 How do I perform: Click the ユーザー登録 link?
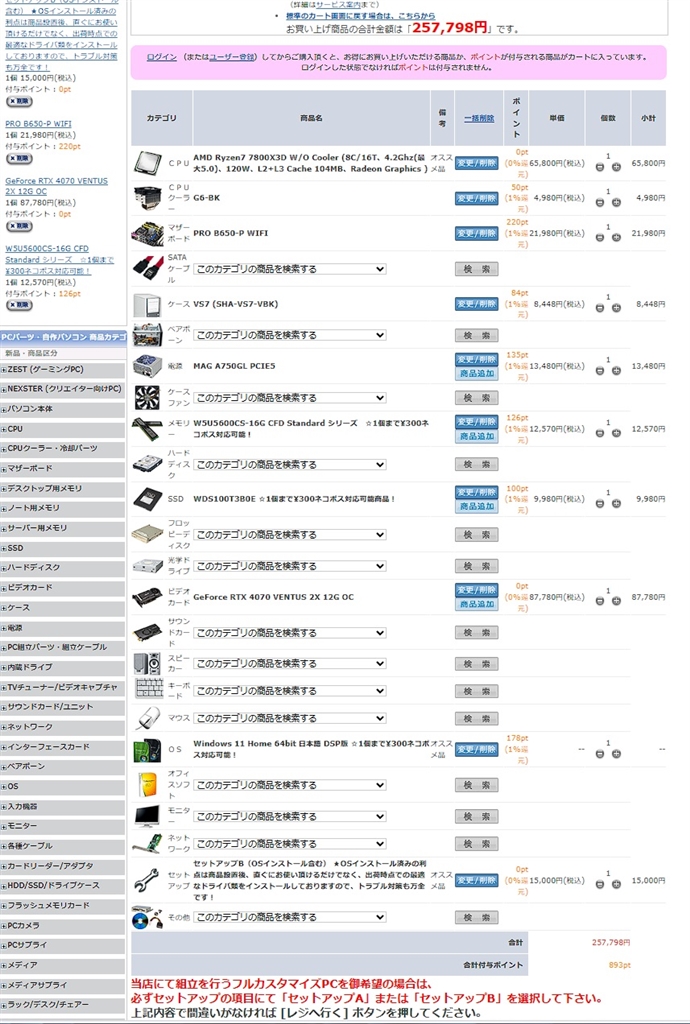[231, 57]
